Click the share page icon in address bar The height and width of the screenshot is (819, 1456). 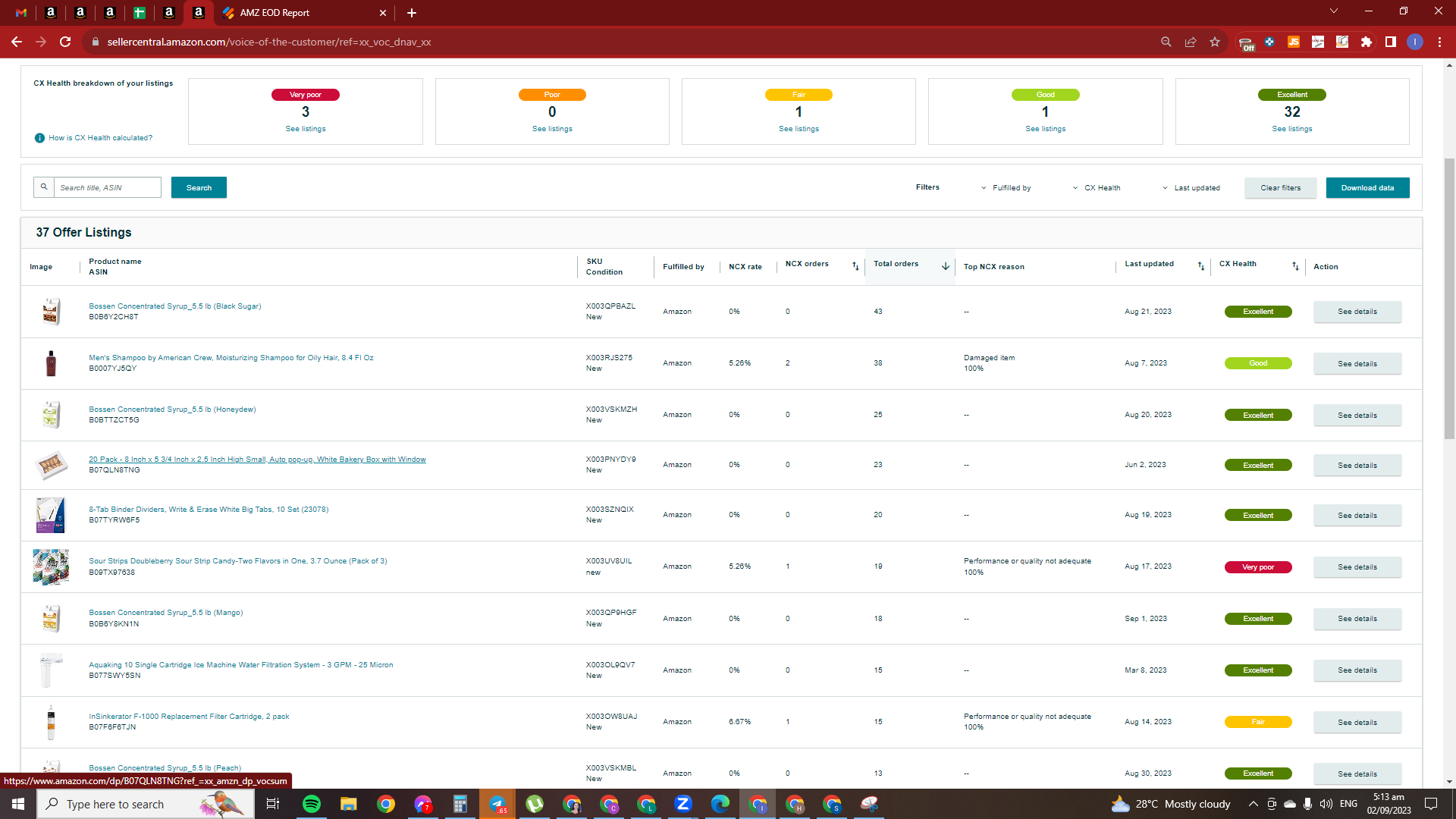[x=1191, y=42]
